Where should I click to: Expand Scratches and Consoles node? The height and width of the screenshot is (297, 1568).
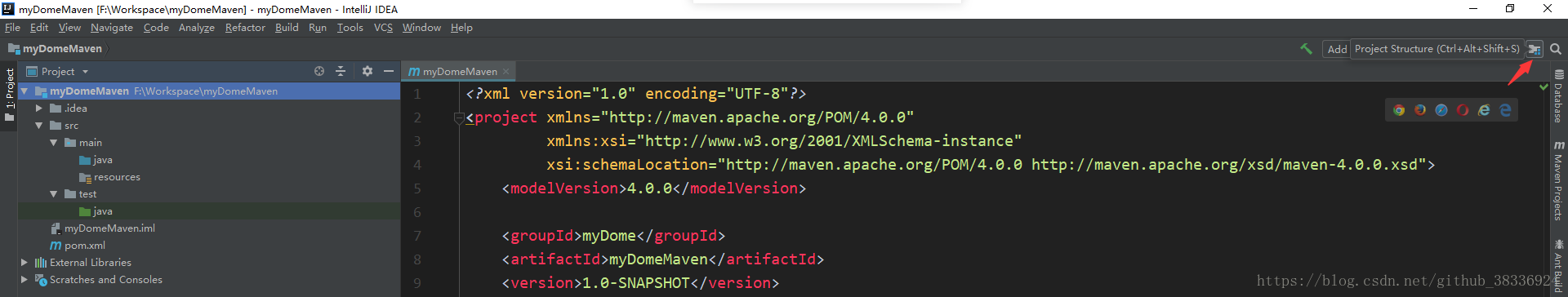(x=24, y=280)
